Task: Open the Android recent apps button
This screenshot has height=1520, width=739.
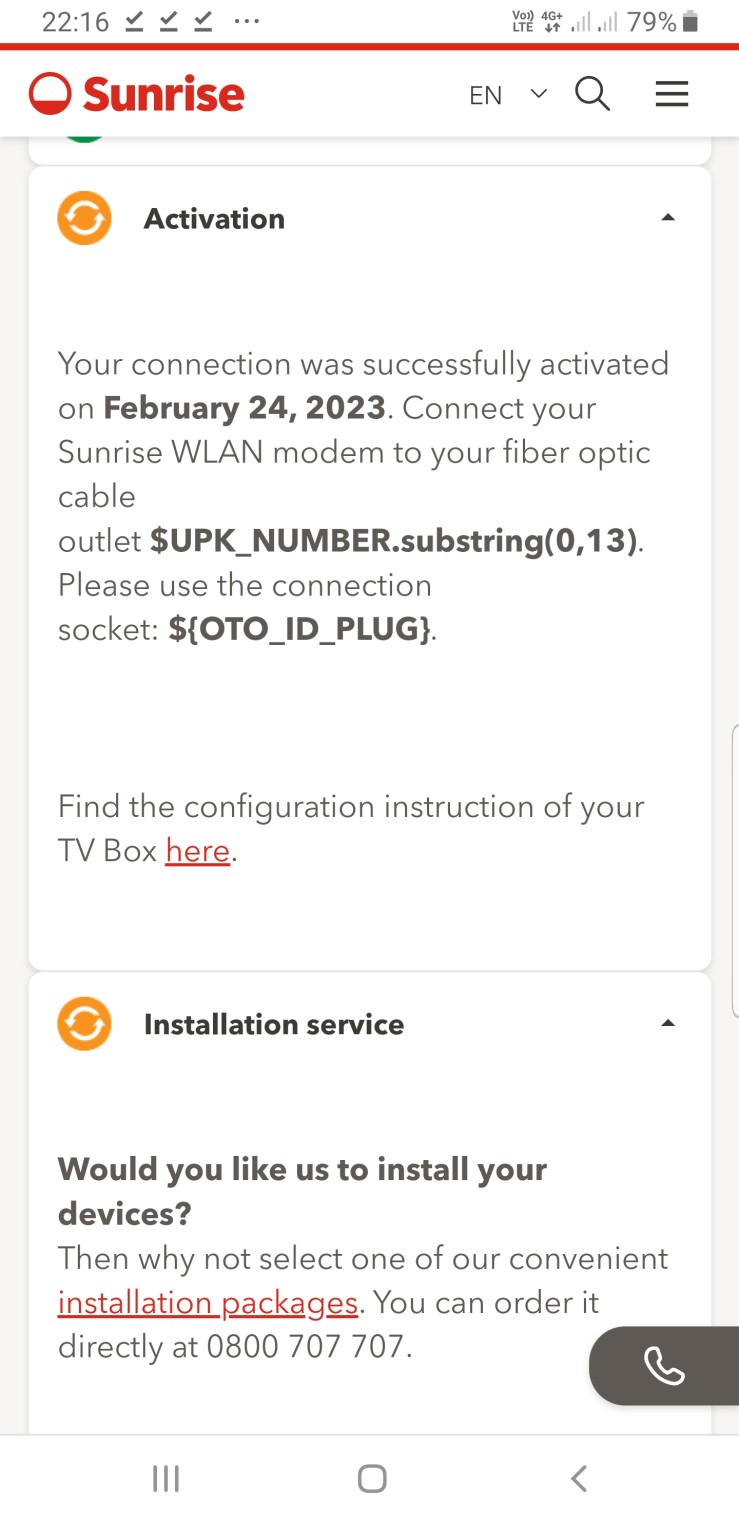Action: click(x=165, y=1478)
